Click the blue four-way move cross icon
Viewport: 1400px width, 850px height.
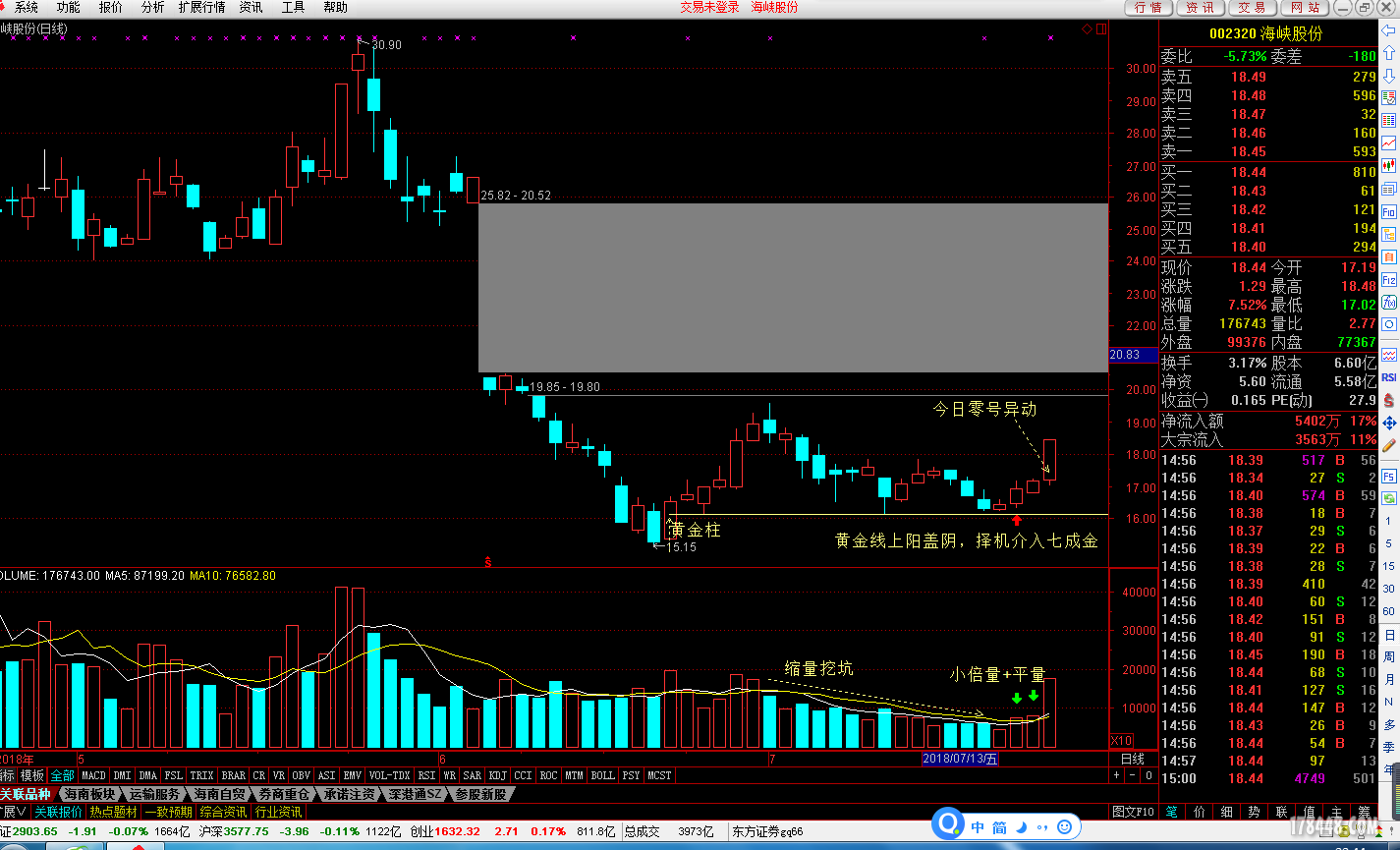tap(1388, 423)
